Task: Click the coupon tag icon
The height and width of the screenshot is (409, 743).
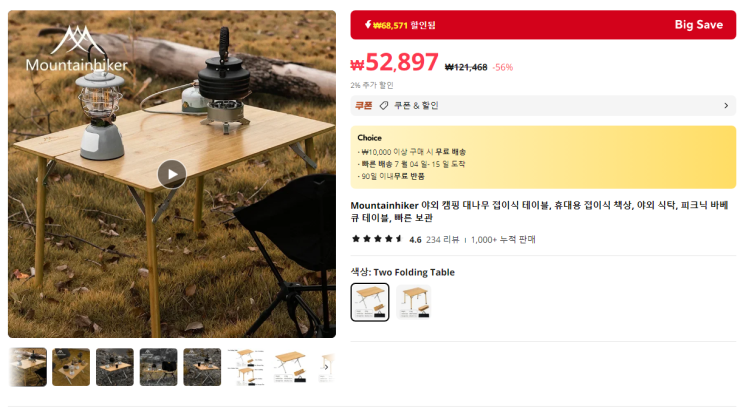Action: point(384,106)
